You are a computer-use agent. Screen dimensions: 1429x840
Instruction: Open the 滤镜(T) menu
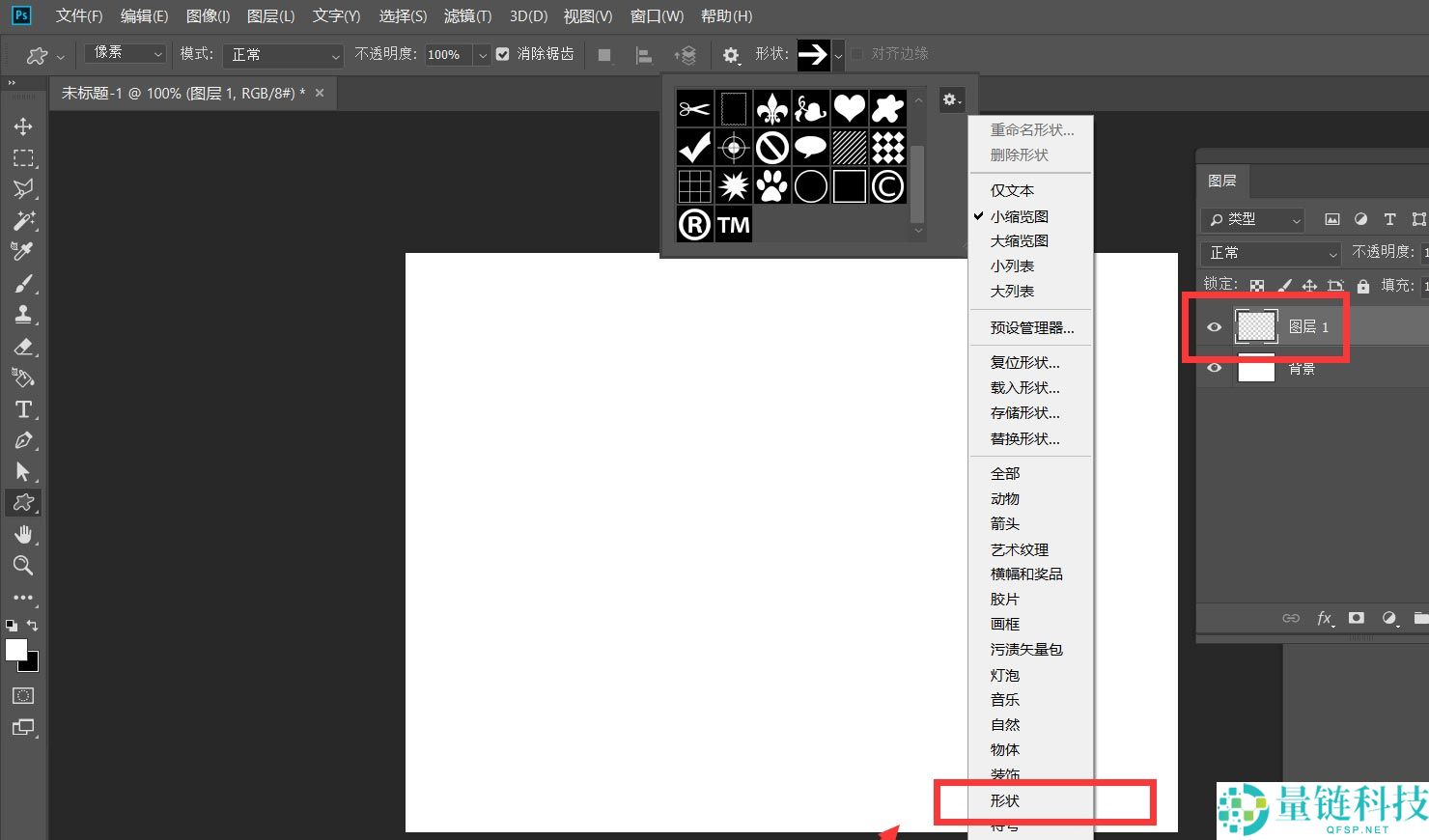coord(467,16)
